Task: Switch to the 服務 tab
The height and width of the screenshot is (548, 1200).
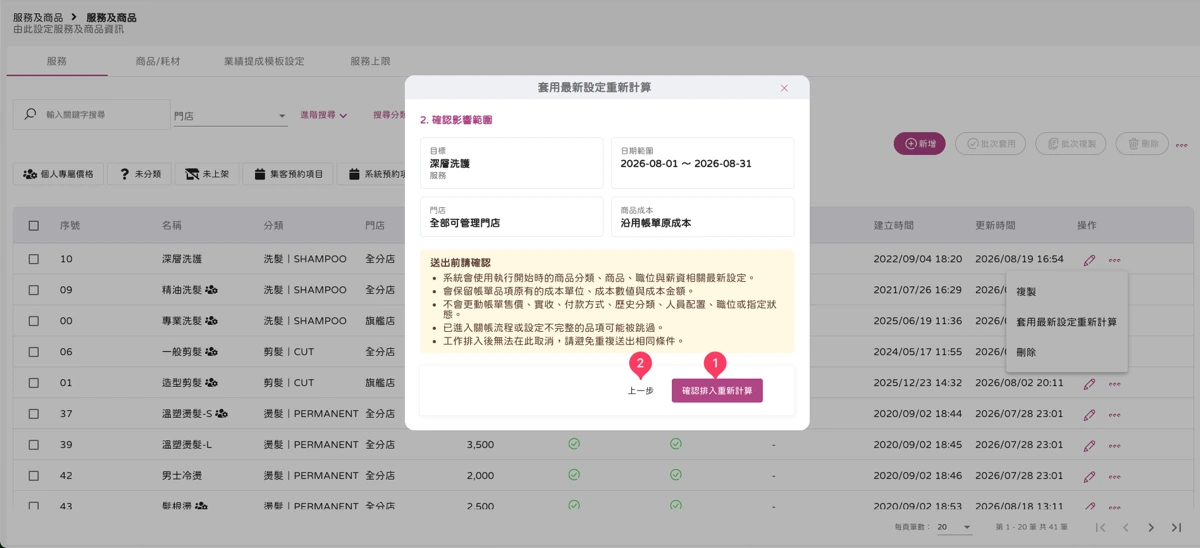Action: coord(57,61)
